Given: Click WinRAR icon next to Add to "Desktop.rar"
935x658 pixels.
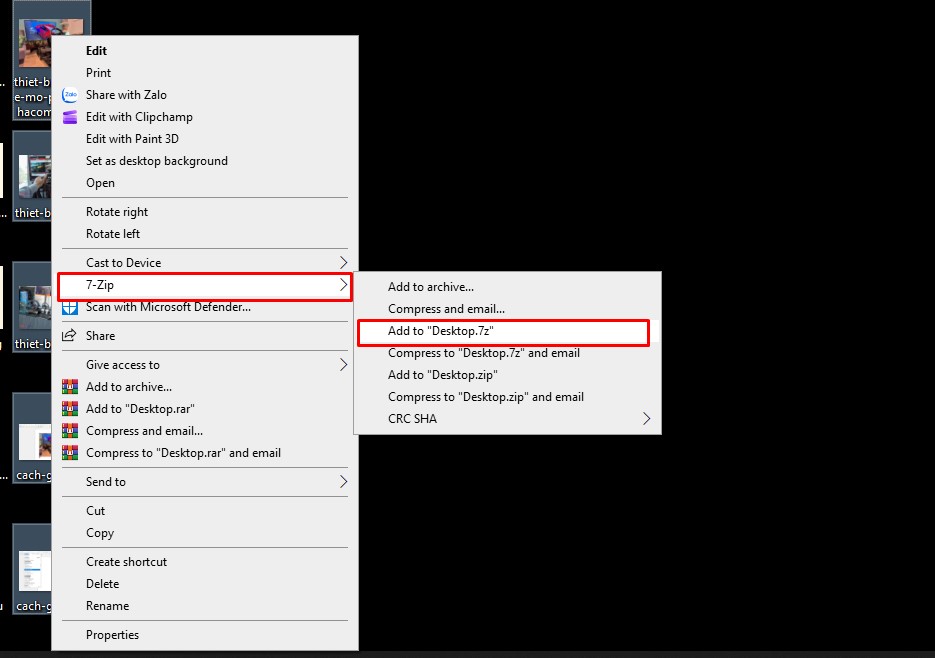Looking at the screenshot, I should [70, 409].
